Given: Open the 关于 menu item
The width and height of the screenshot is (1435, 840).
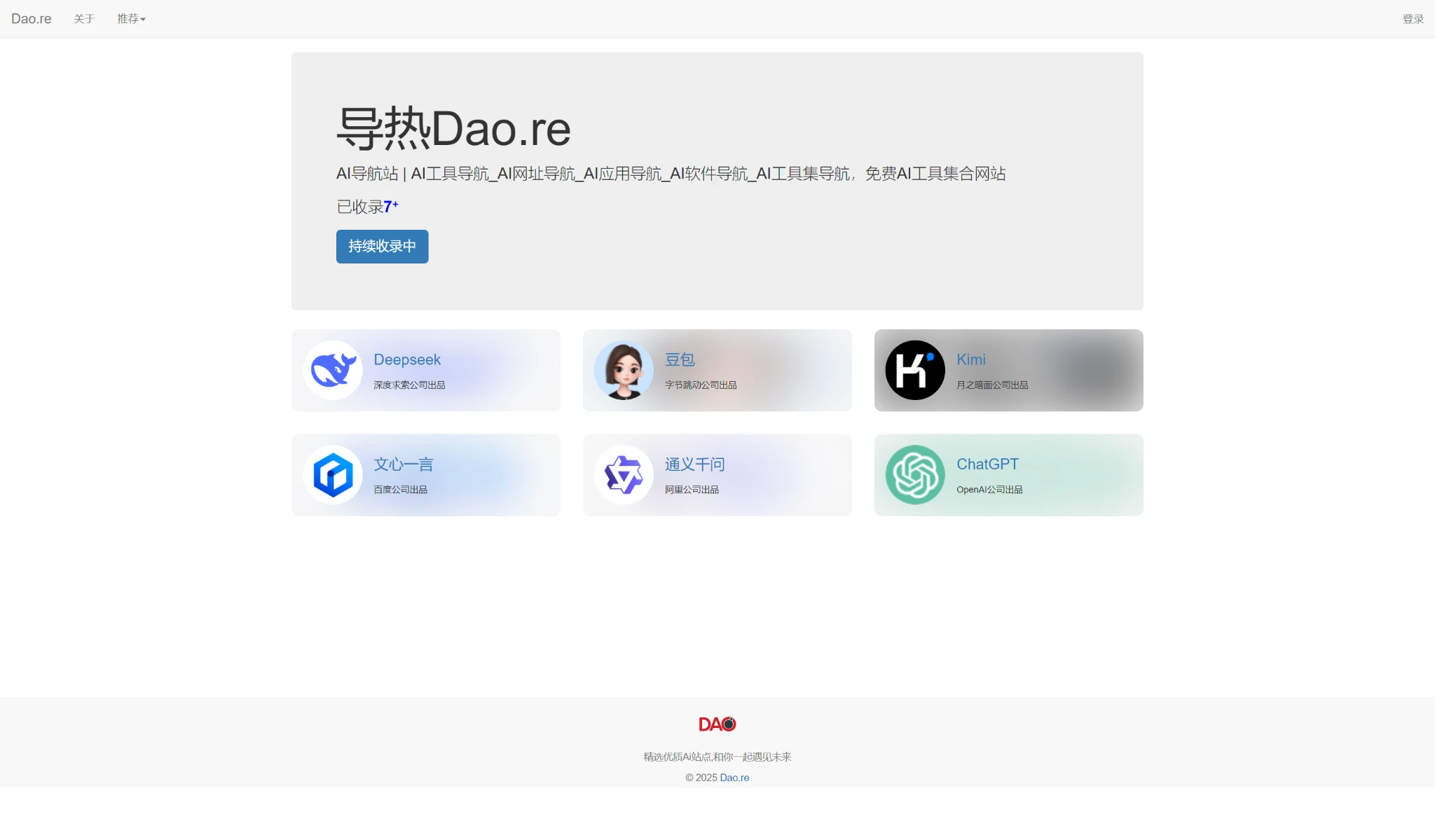Looking at the screenshot, I should tap(84, 19).
